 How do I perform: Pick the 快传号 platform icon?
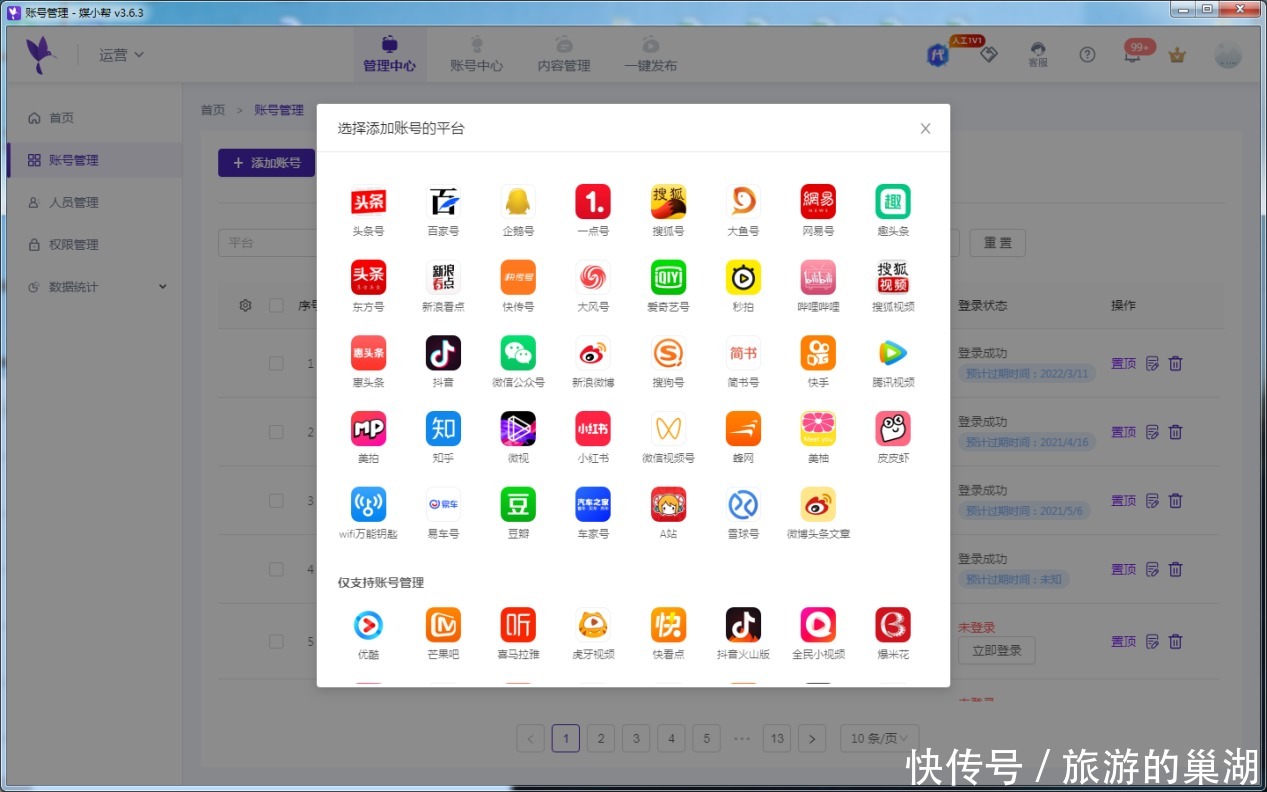click(518, 278)
